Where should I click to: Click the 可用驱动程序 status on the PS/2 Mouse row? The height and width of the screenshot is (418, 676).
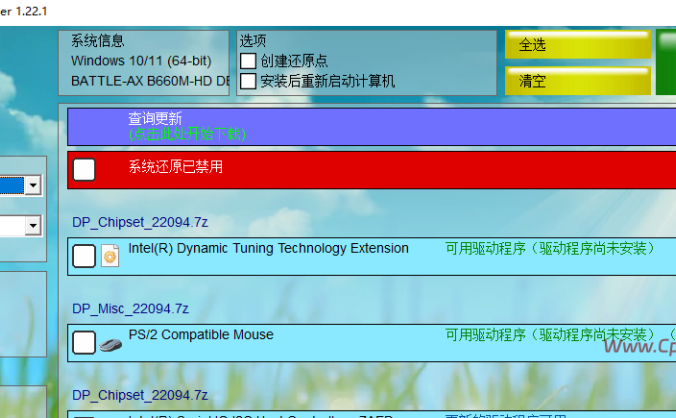tap(550, 335)
